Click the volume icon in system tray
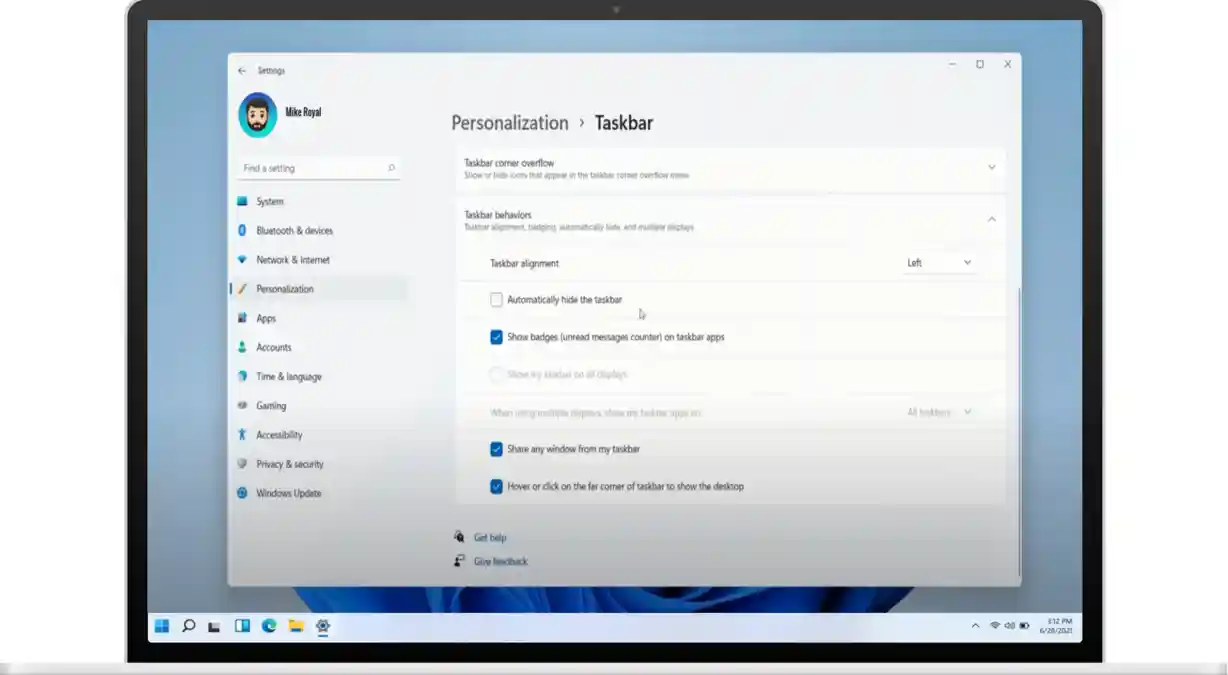This screenshot has width=1228, height=675. [1009, 625]
